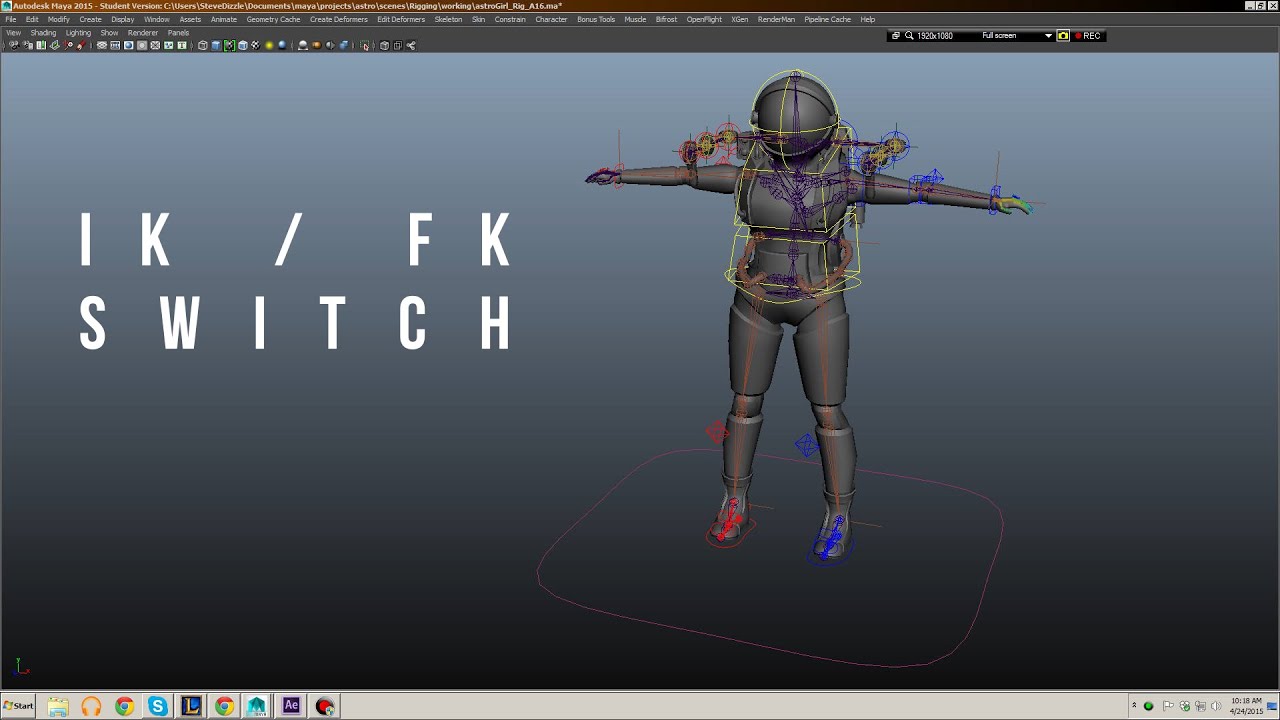This screenshot has height=720, width=1280.
Task: Click the Select Camera icon in panel toolbar
Action: coord(13,45)
